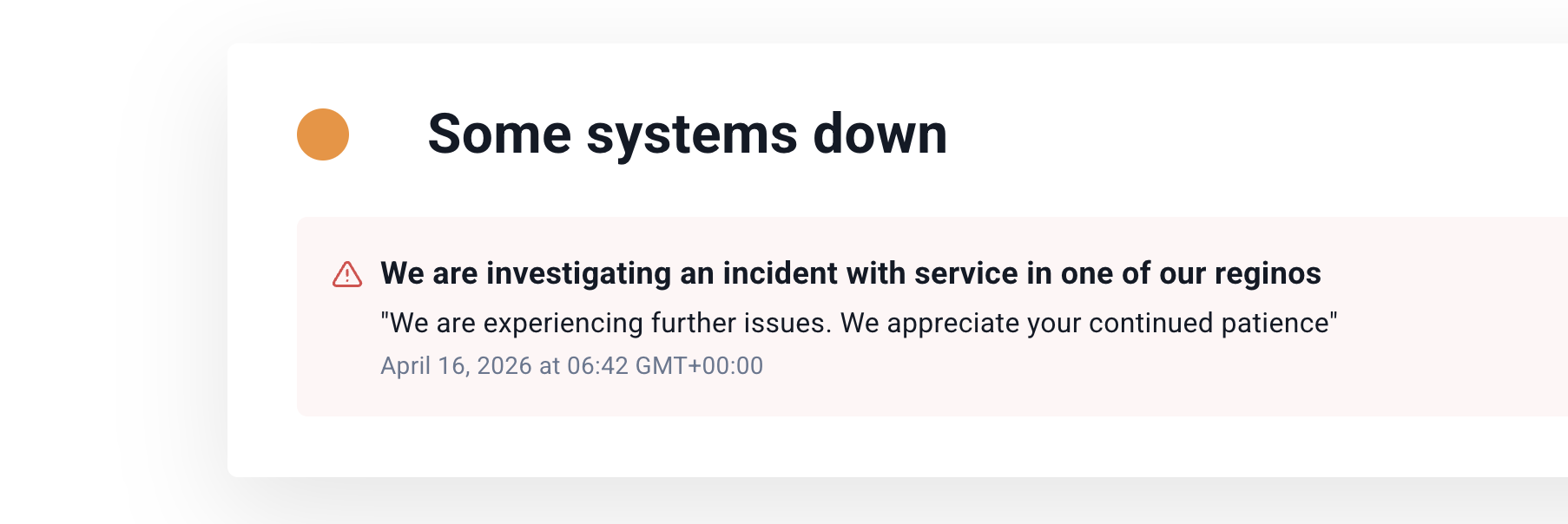This screenshot has height=524, width=1568.
Task: Click the misspelled word "reginos" in incident title
Action: coord(1268,273)
